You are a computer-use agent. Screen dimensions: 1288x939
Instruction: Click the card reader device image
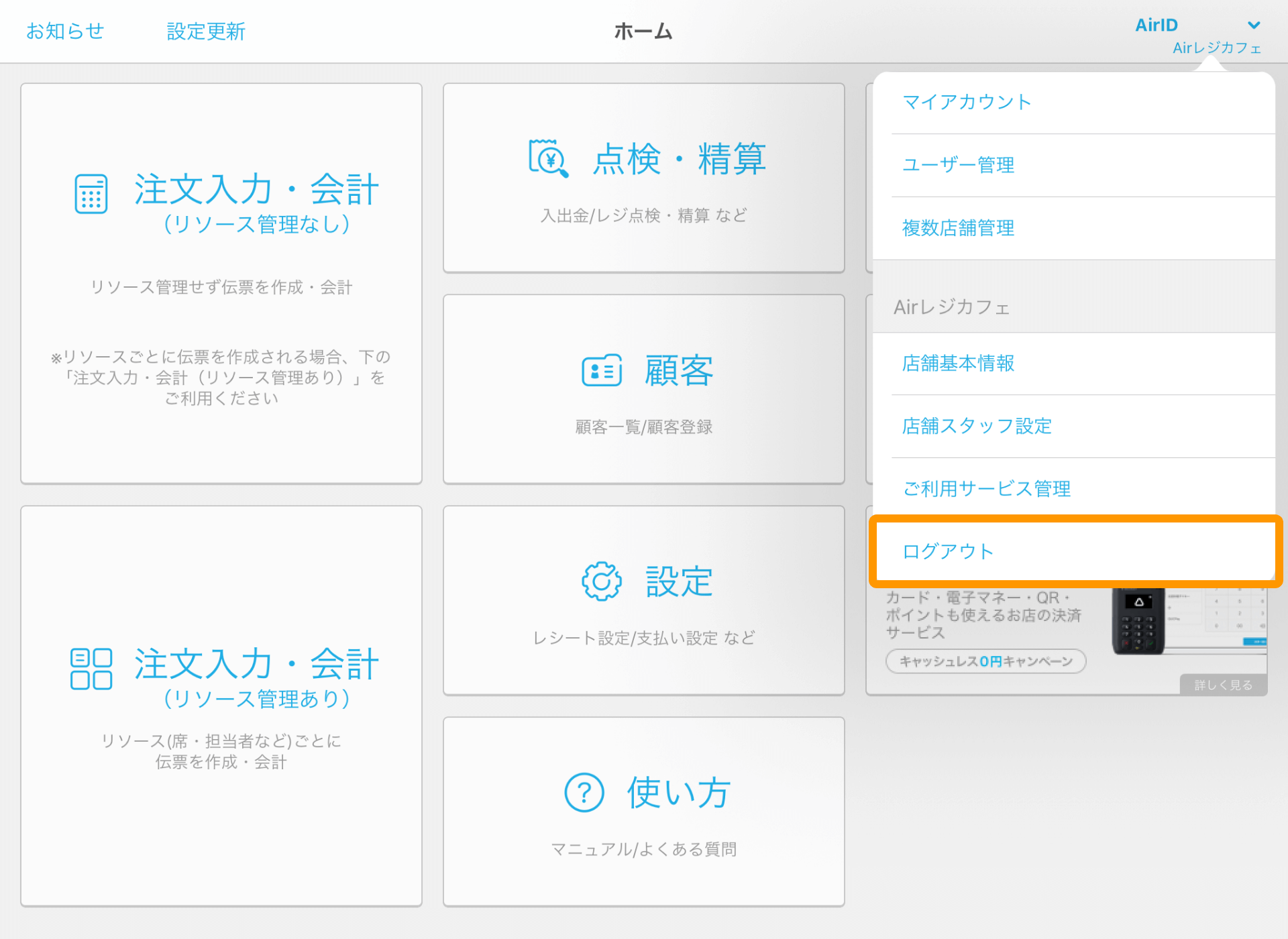click(1138, 620)
